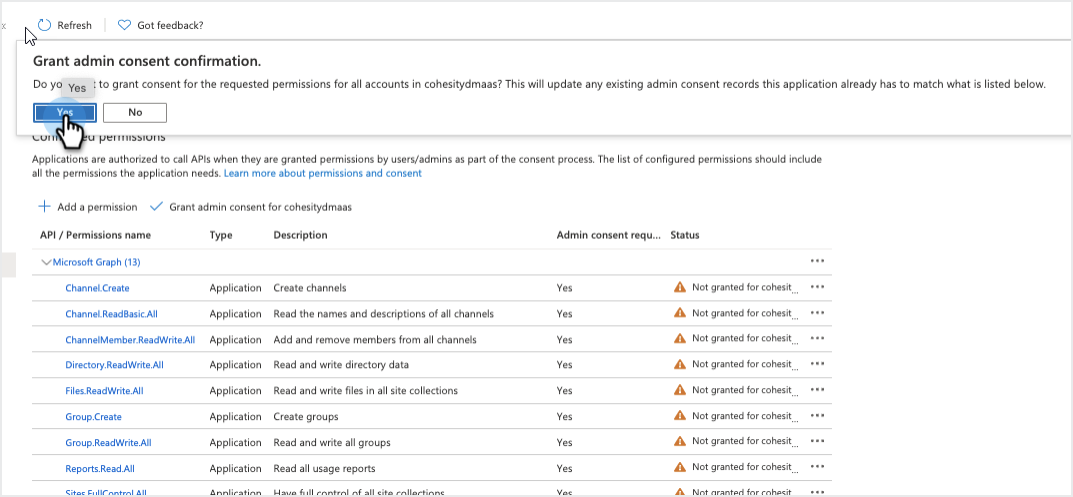Click 'Read and write all groups' description
This screenshot has height=497, width=1073.
332,442
